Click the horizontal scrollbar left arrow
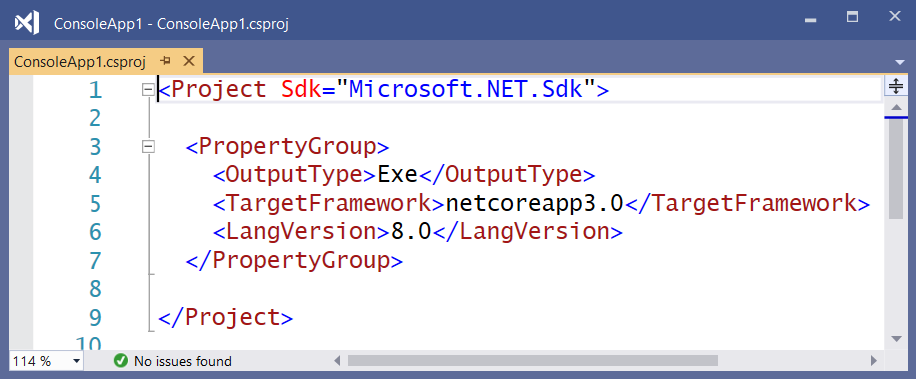Image resolution: width=916 pixels, height=379 pixels. pos(336,361)
